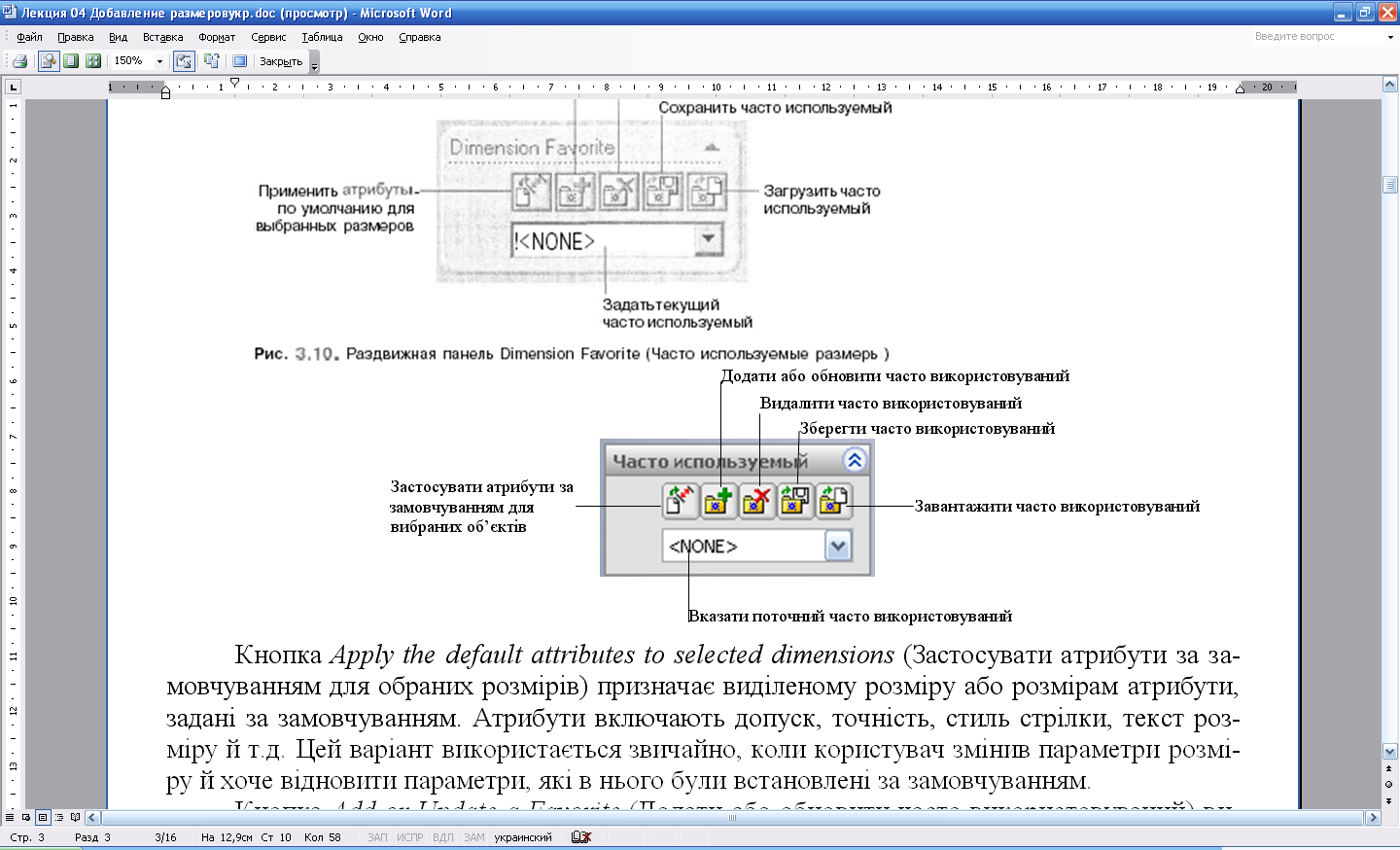This screenshot has height=850, width=1400.
Task: Open the Сервис menu
Action: click(x=268, y=37)
